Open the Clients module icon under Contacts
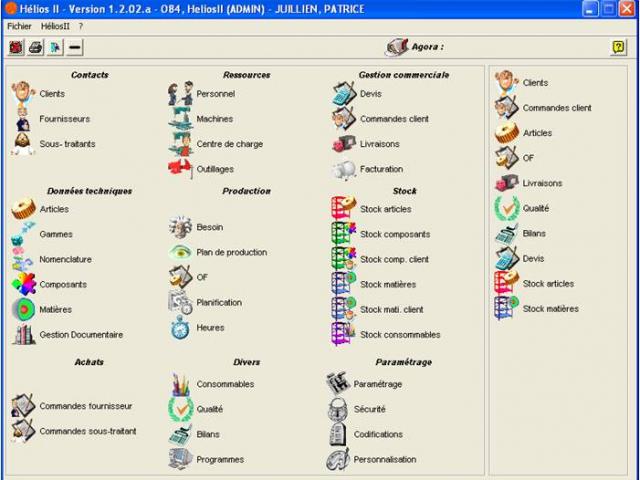 [23, 93]
